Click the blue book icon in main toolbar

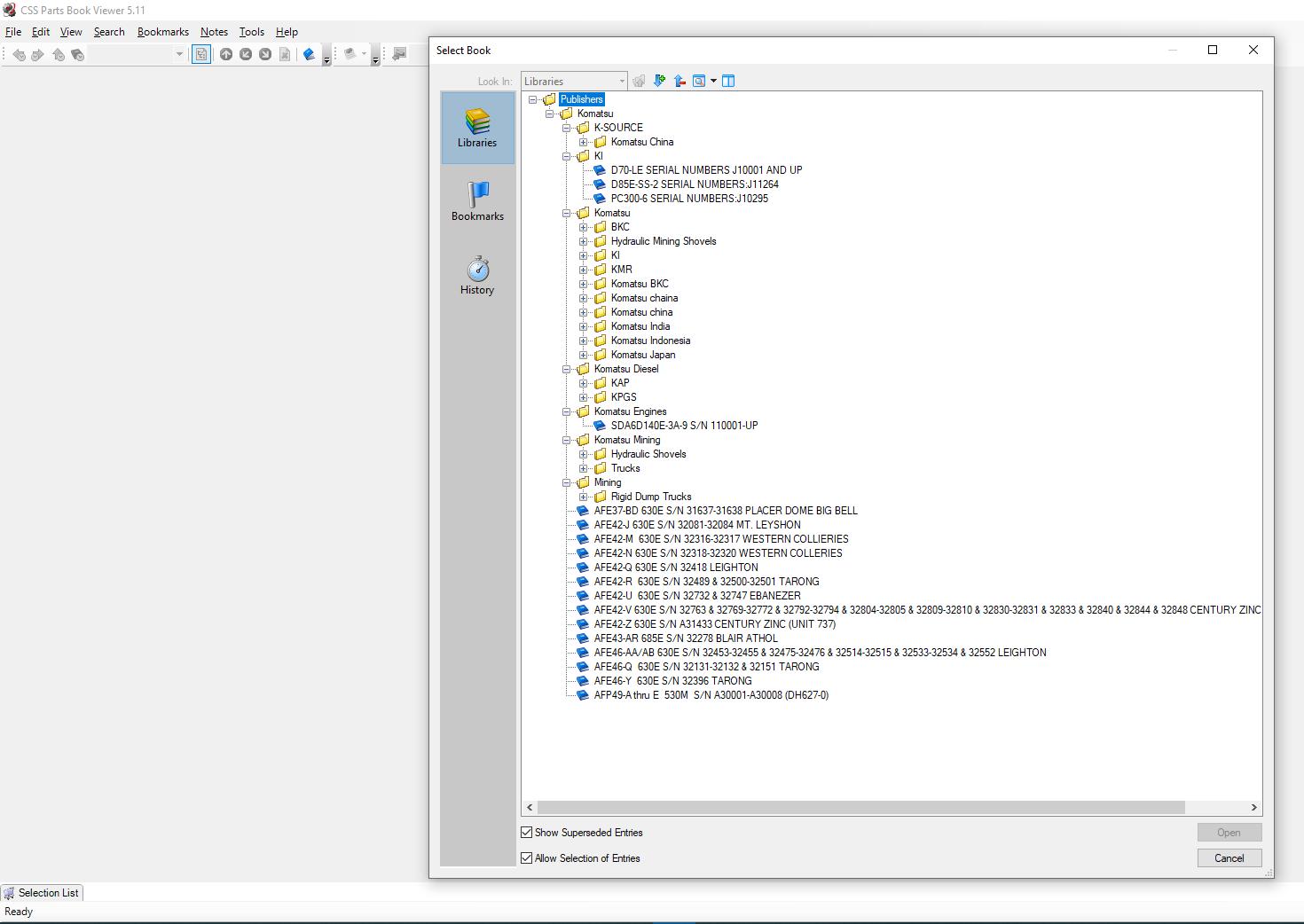(x=309, y=55)
